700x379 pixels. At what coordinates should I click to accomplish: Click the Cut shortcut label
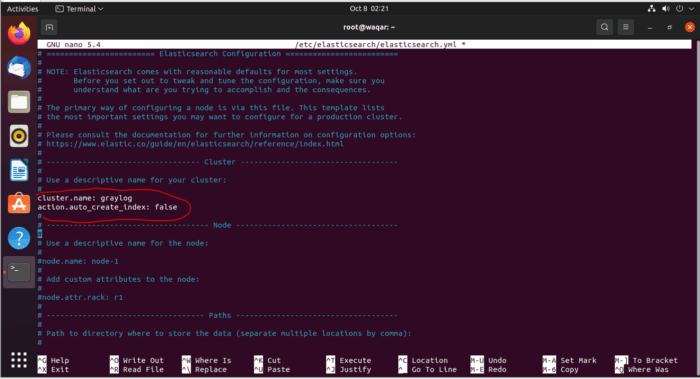[x=274, y=360]
